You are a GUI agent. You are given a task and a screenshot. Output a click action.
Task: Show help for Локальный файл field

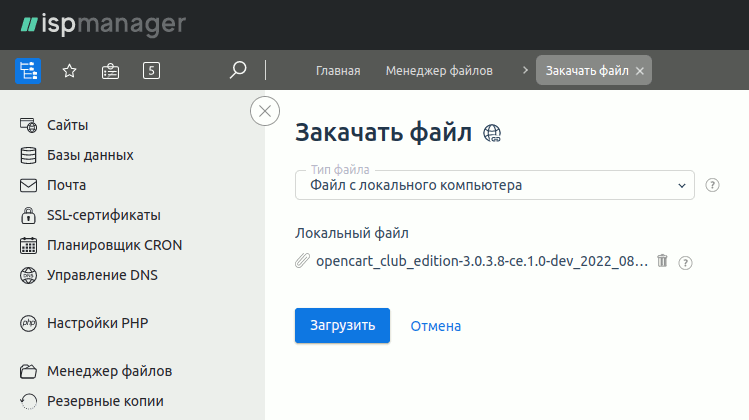pyautogui.click(x=685, y=262)
